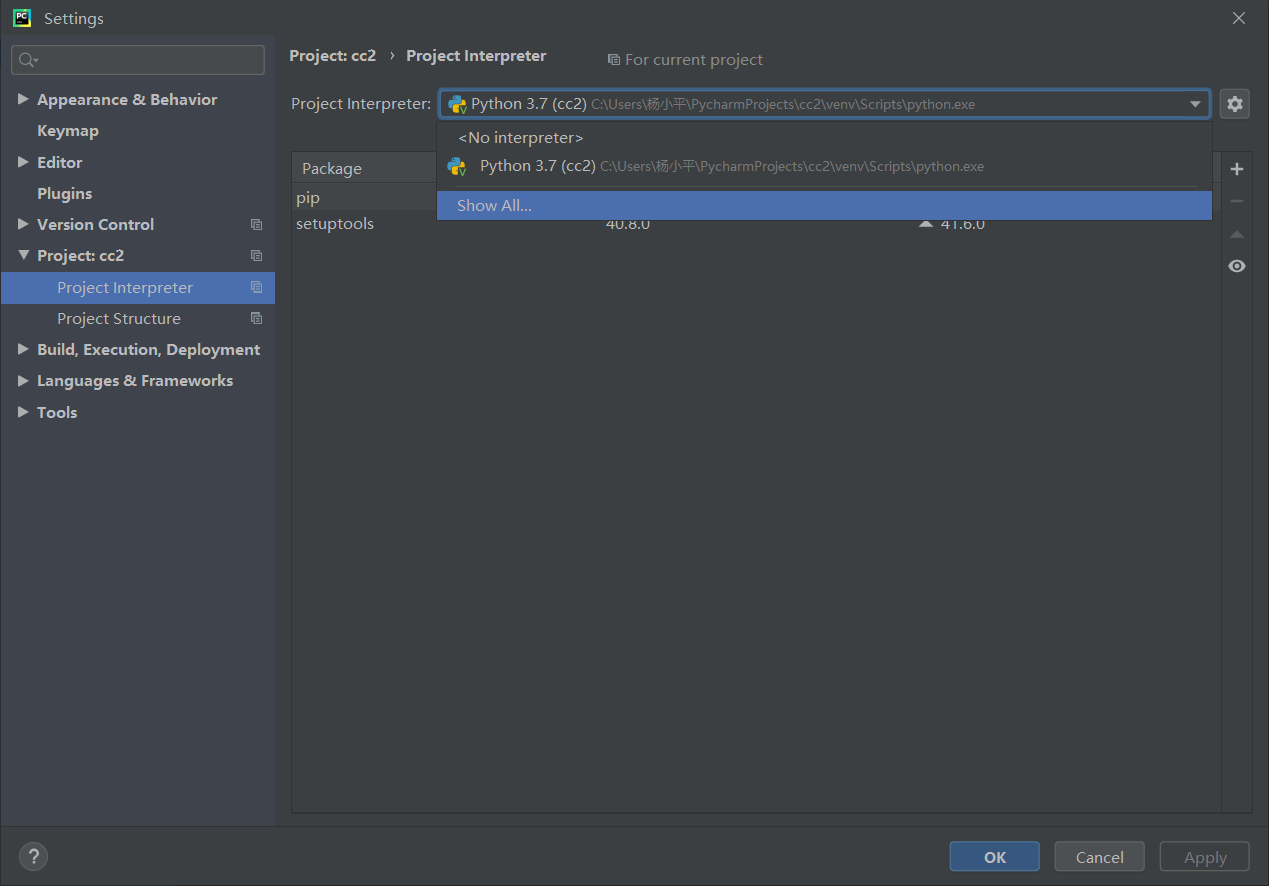
Task: Close the Settings dialog window
Action: [1239, 18]
